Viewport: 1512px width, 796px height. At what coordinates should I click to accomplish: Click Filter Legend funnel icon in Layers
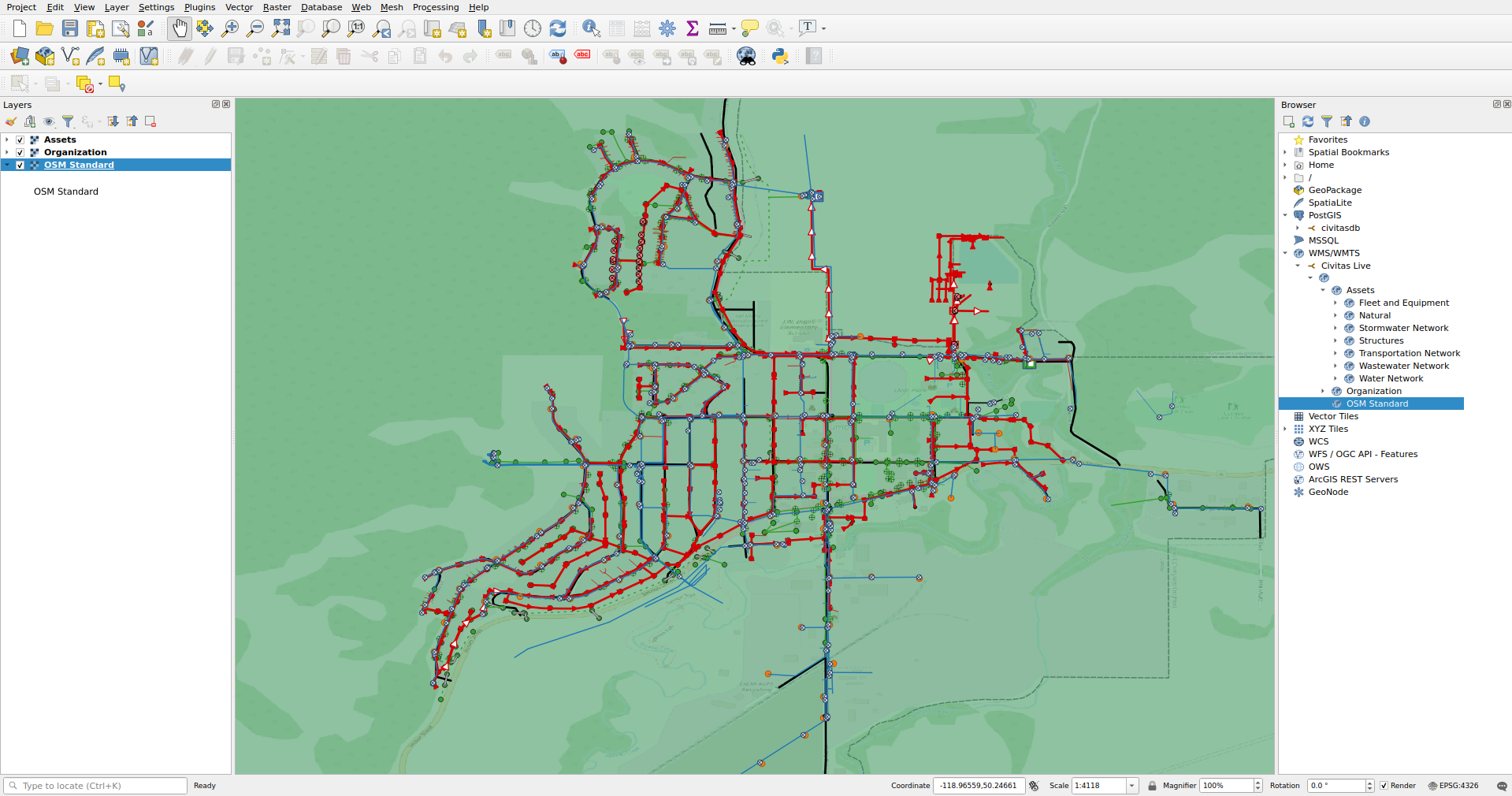(68, 121)
